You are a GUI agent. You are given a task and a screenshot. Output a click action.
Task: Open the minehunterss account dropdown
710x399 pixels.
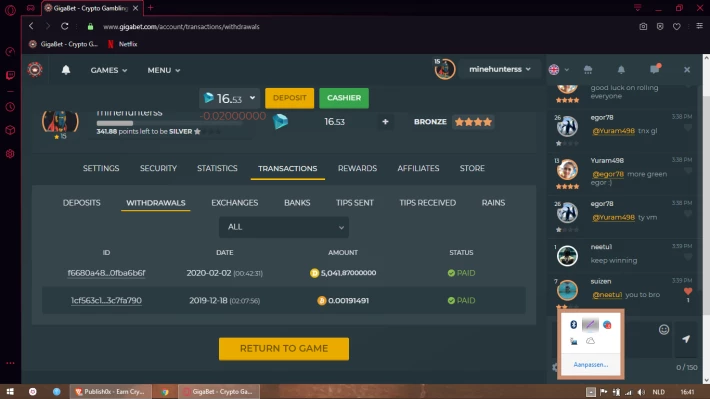click(499, 69)
